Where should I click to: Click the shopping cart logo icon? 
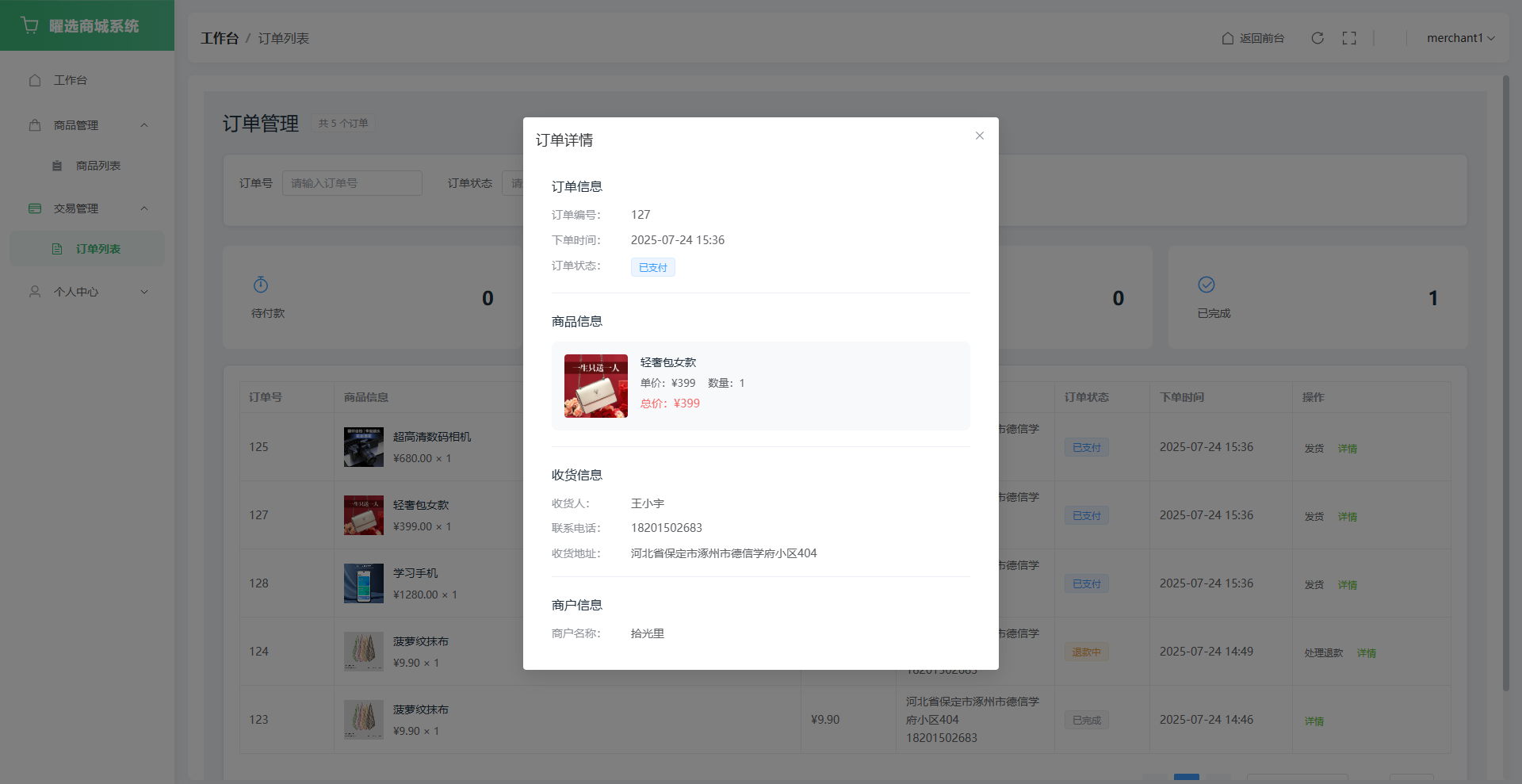click(x=30, y=25)
